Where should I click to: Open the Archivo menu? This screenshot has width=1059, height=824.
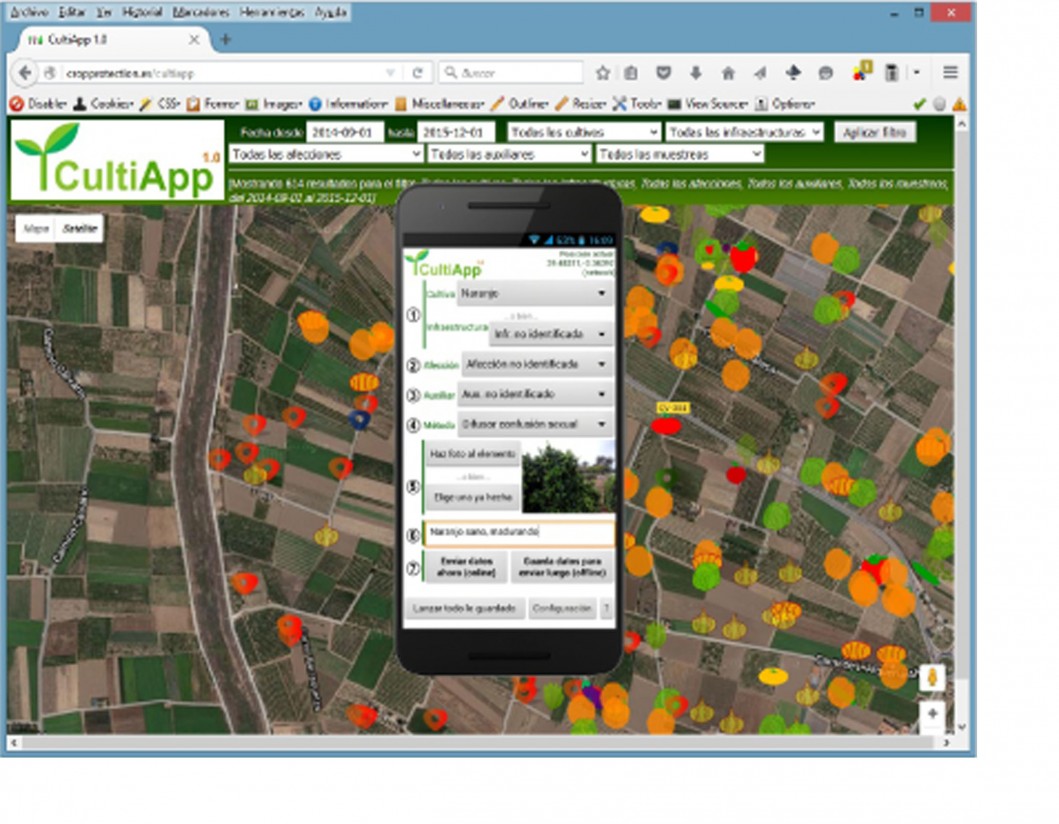(28, 12)
